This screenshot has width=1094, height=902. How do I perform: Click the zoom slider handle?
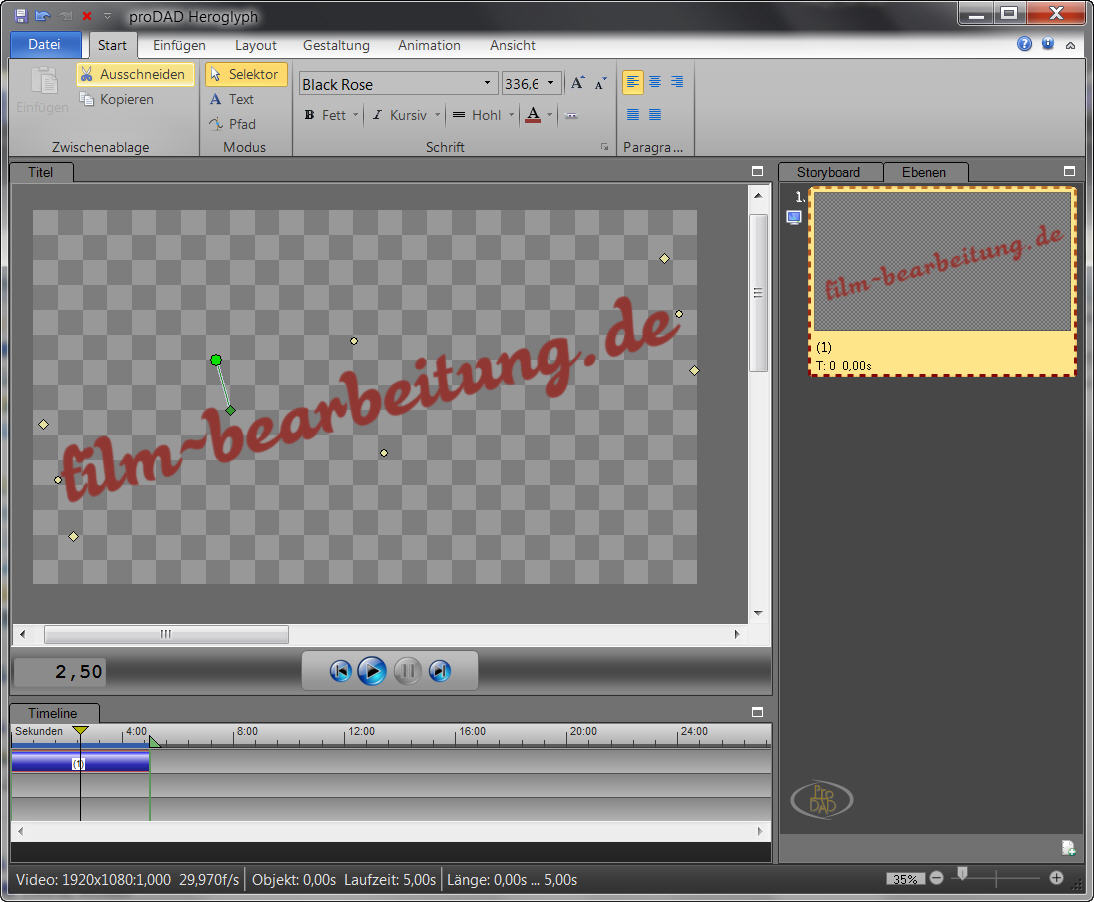tap(962, 874)
